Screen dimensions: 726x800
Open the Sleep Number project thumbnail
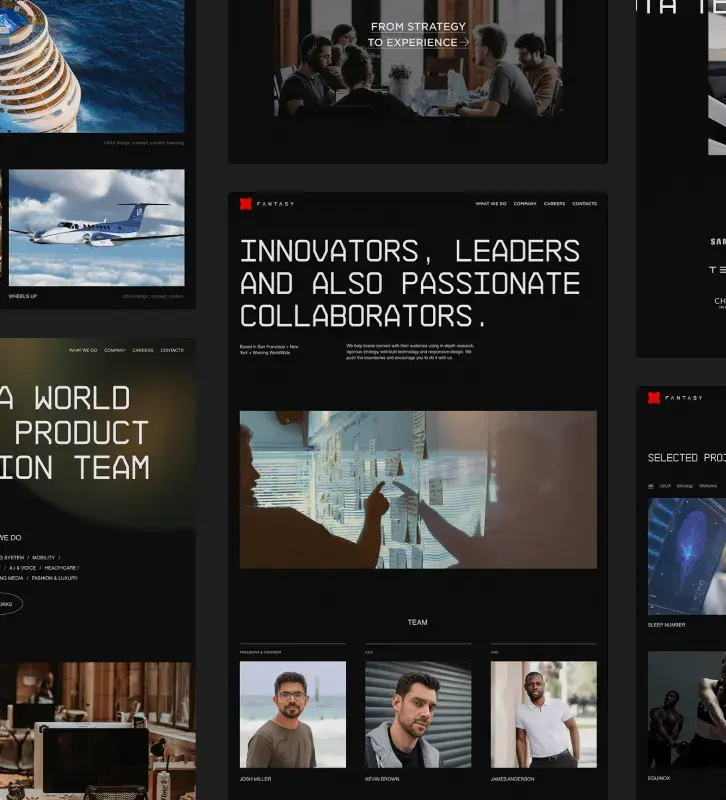pyautogui.click(x=687, y=556)
